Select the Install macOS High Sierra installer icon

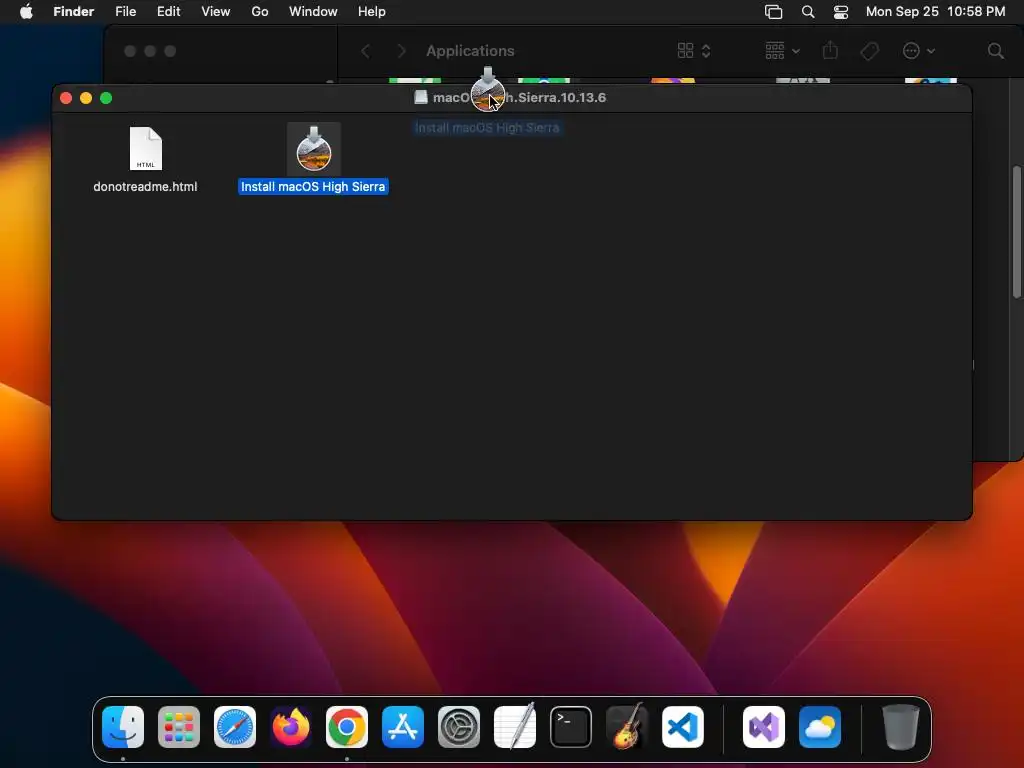click(313, 149)
